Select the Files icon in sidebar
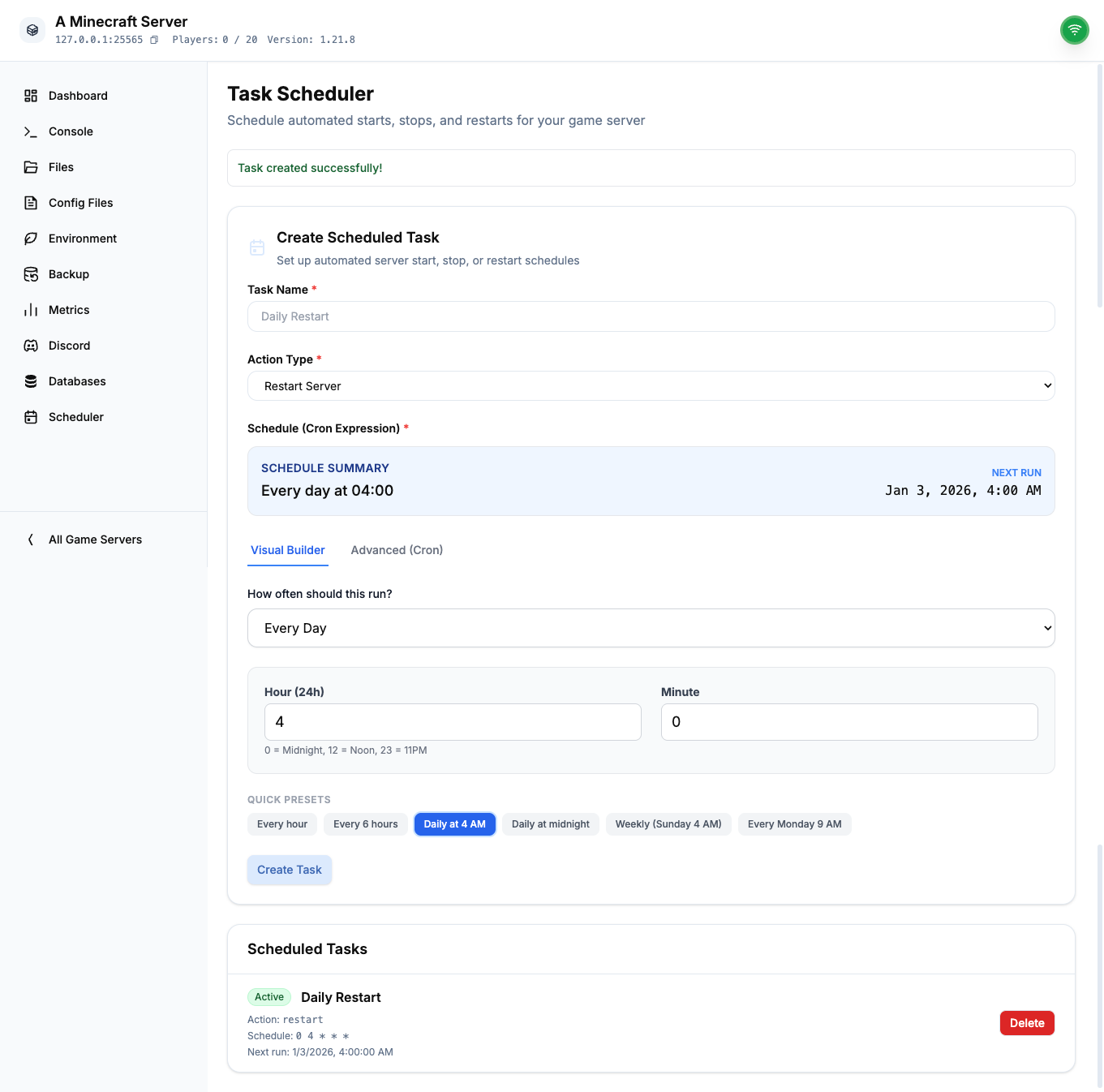The width and height of the screenshot is (1104, 1092). [30, 167]
